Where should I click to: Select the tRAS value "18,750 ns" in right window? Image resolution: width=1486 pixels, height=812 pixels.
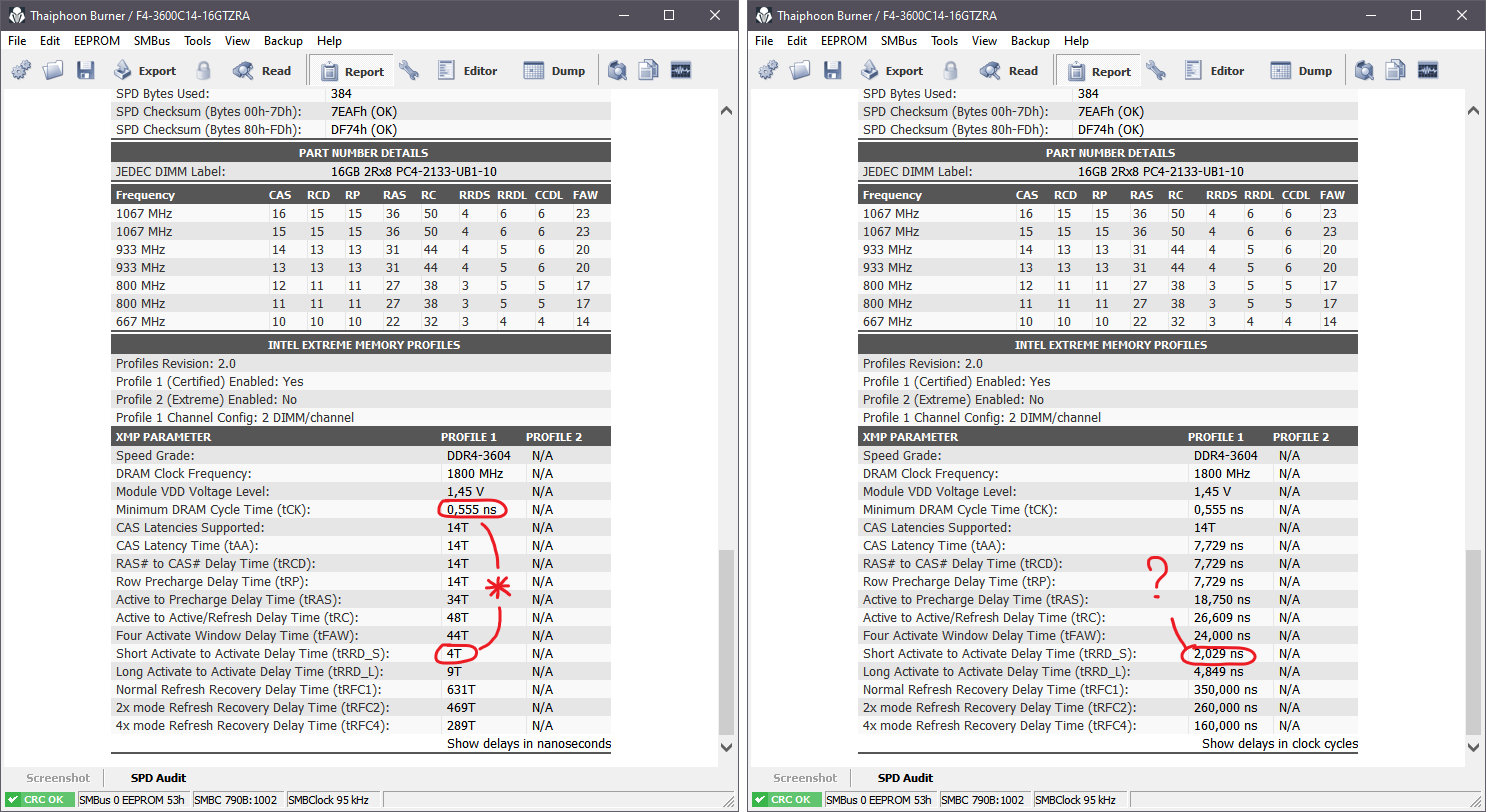click(x=1222, y=600)
